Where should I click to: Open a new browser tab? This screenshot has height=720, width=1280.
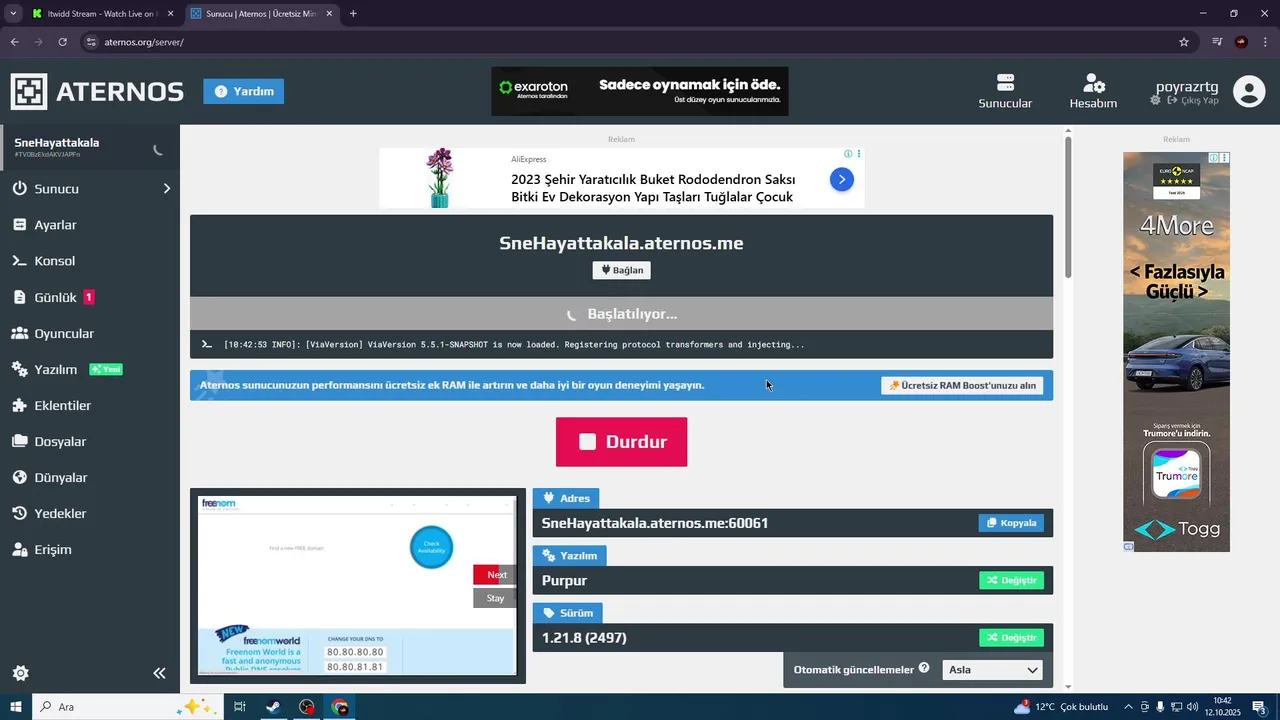pos(353,14)
